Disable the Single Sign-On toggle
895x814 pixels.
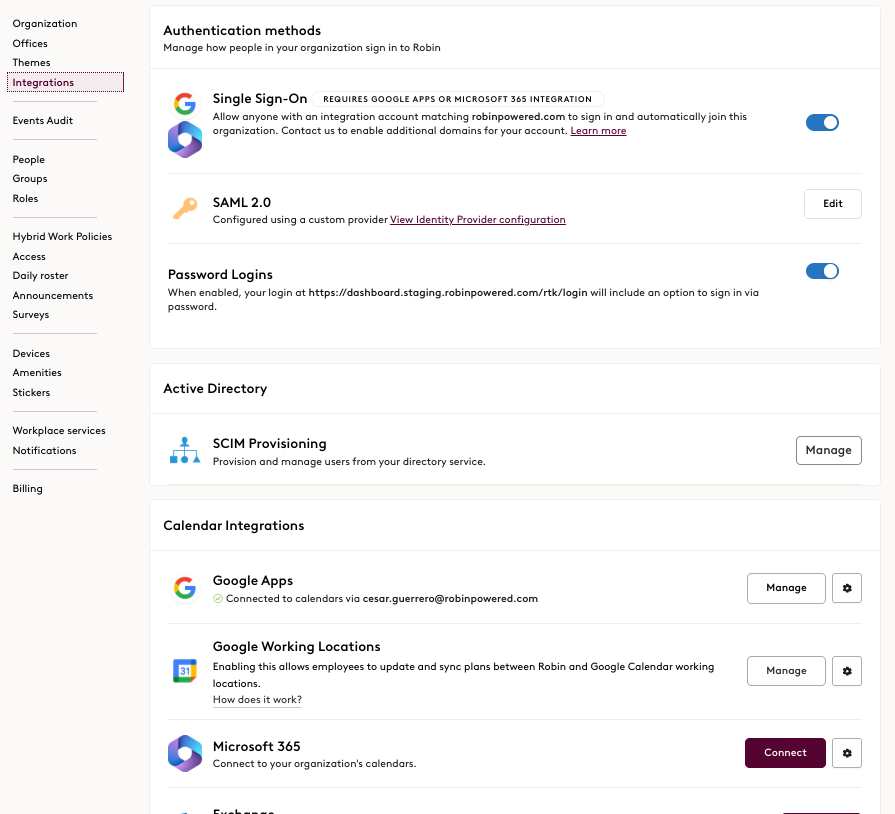(822, 122)
